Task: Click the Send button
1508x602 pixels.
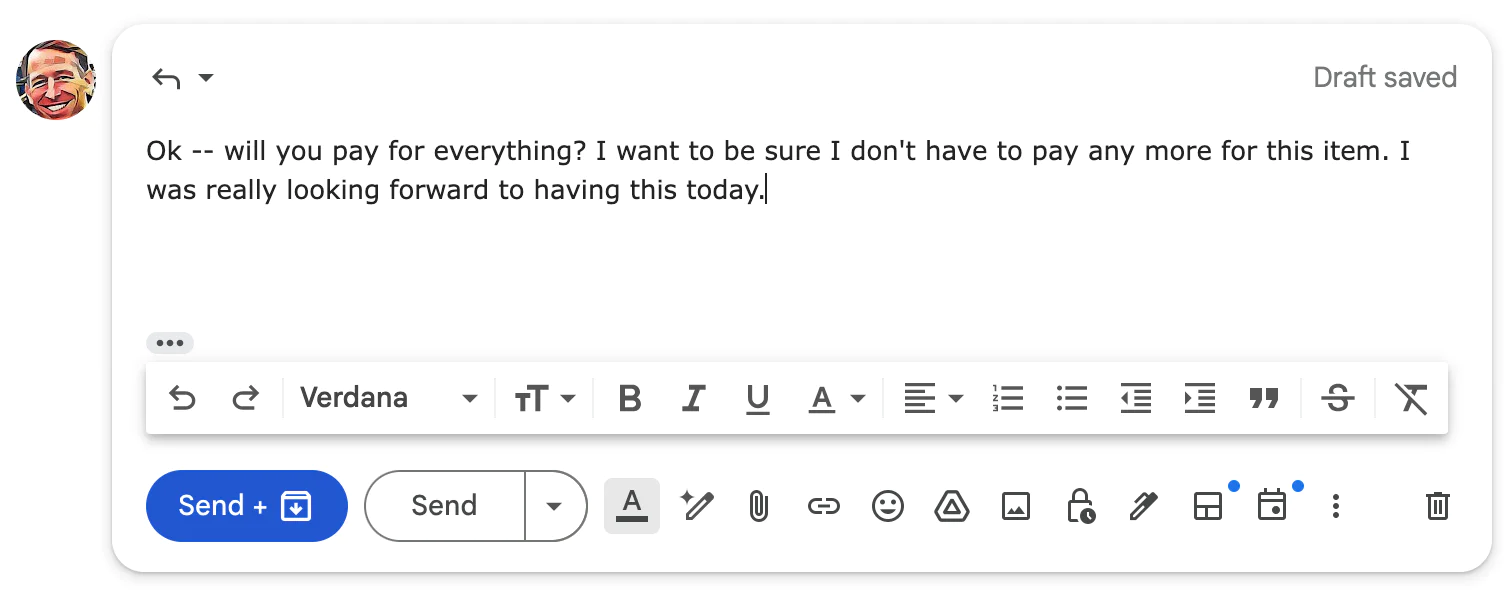Action: tap(443, 506)
